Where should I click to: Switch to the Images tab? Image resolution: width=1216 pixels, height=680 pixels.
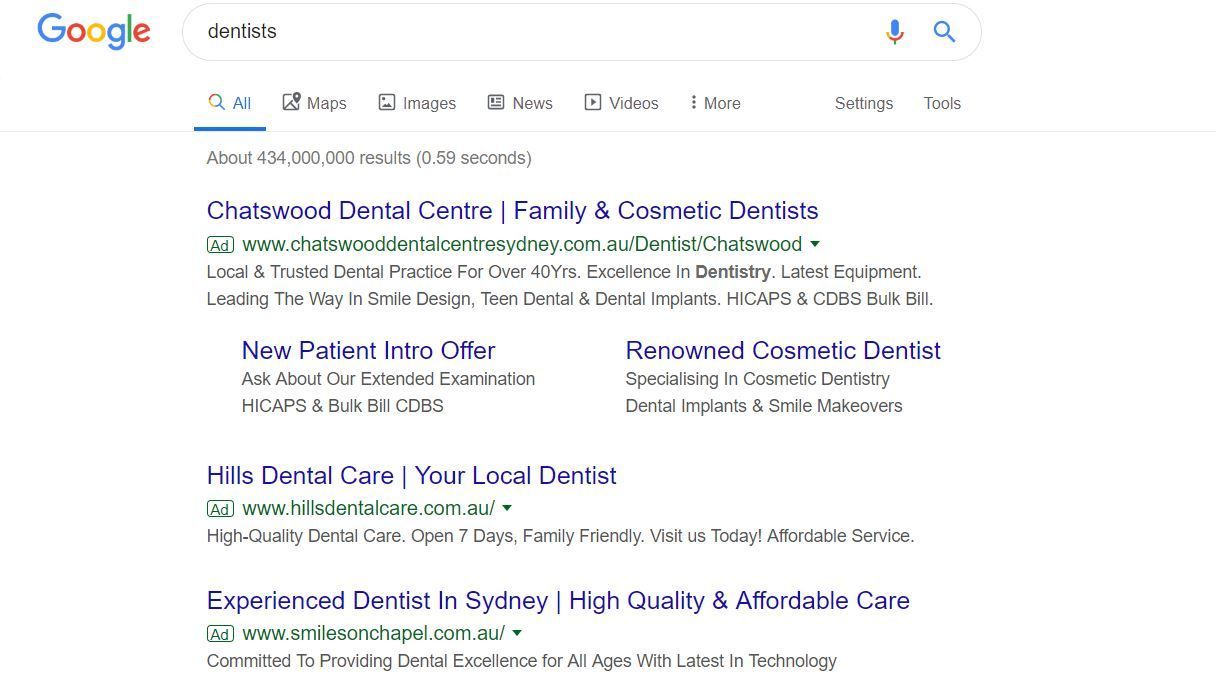point(417,103)
